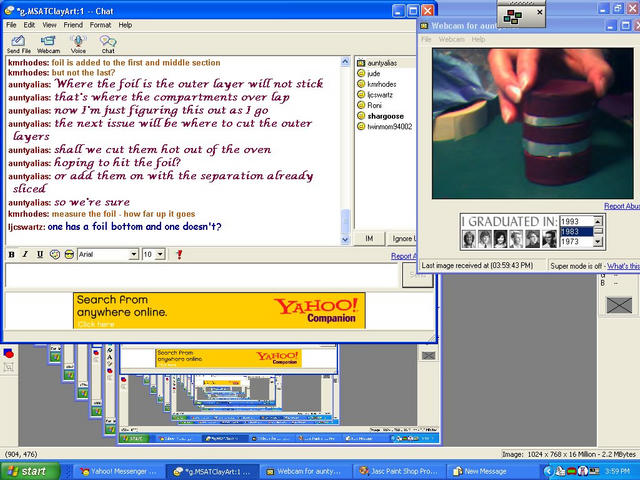The height and width of the screenshot is (480, 640).
Task: Toggle Italic formatting in chat
Action: click(25, 254)
